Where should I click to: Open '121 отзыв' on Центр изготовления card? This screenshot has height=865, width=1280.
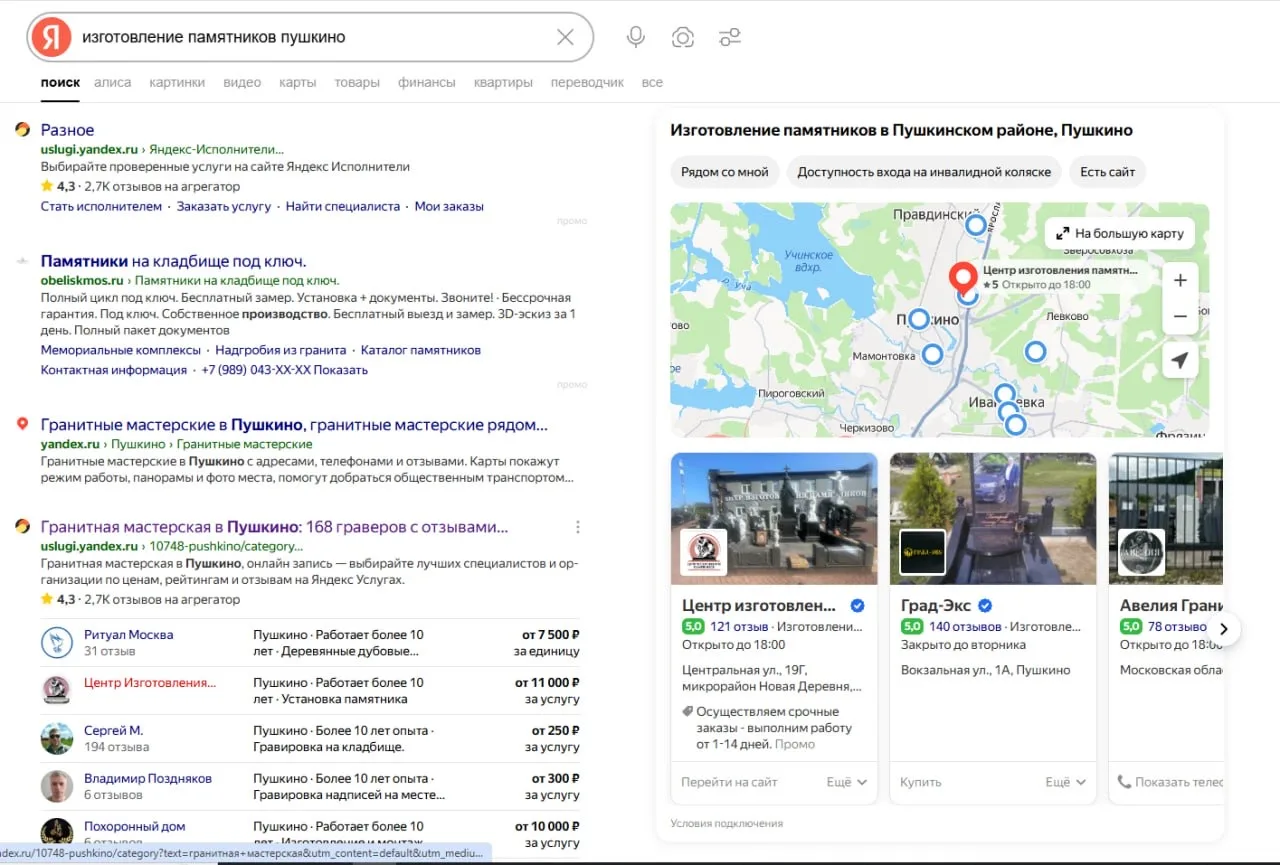click(x=739, y=626)
